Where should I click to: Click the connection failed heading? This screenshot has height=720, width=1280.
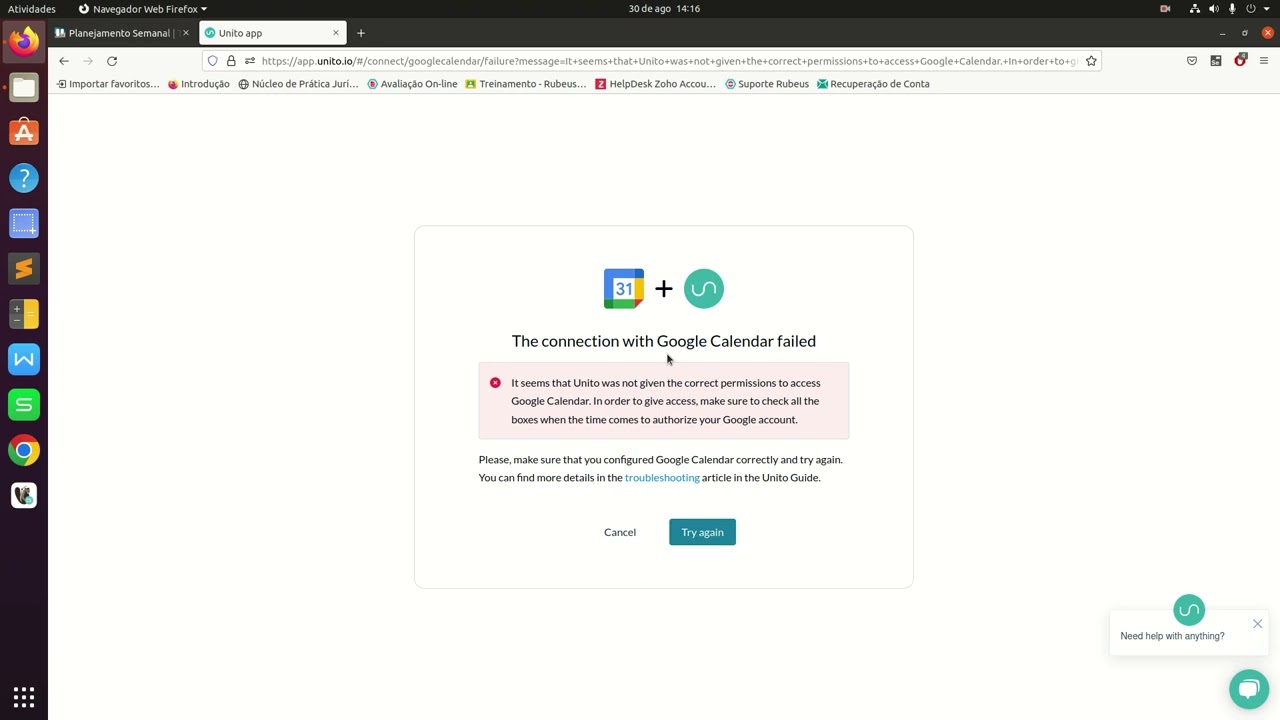tap(664, 341)
